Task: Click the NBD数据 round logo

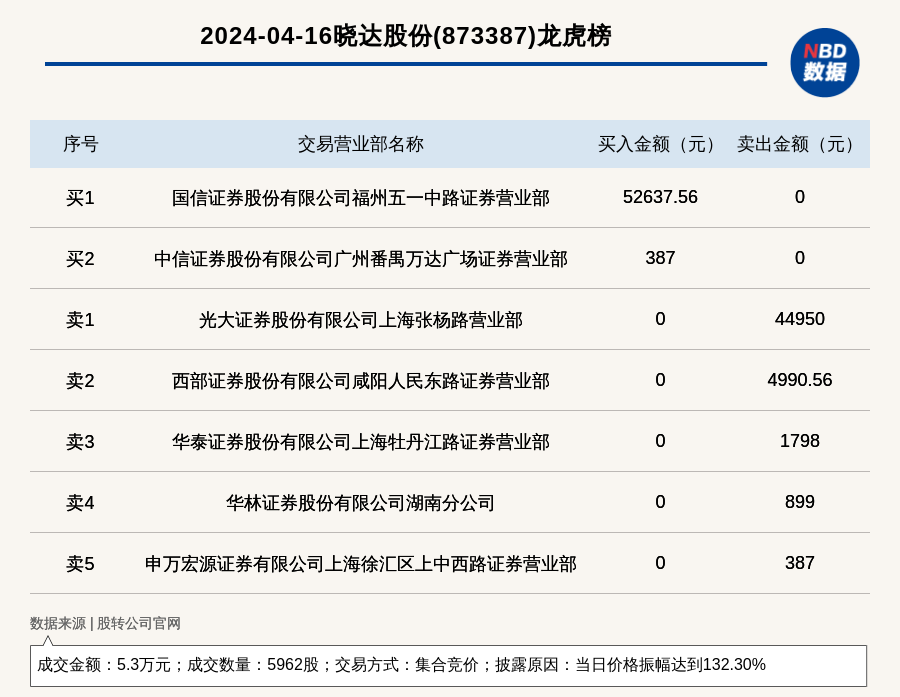Action: coord(824,63)
